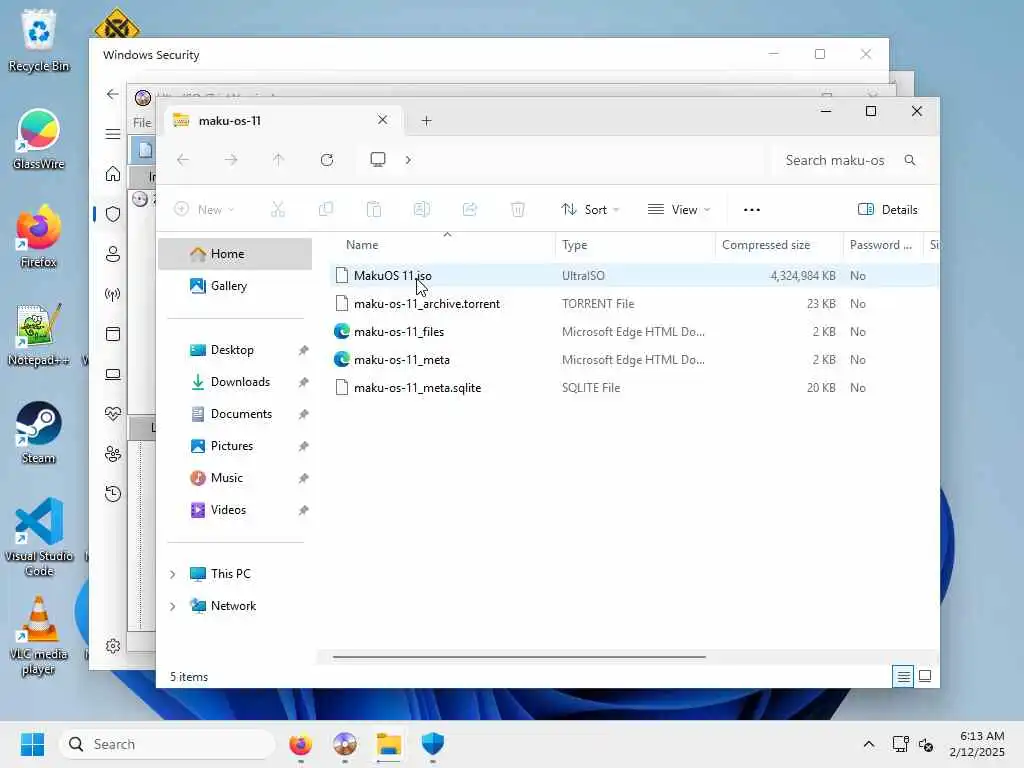Add a new File Explorer tab
Screen dimensions: 1024x768
[x=426, y=120]
